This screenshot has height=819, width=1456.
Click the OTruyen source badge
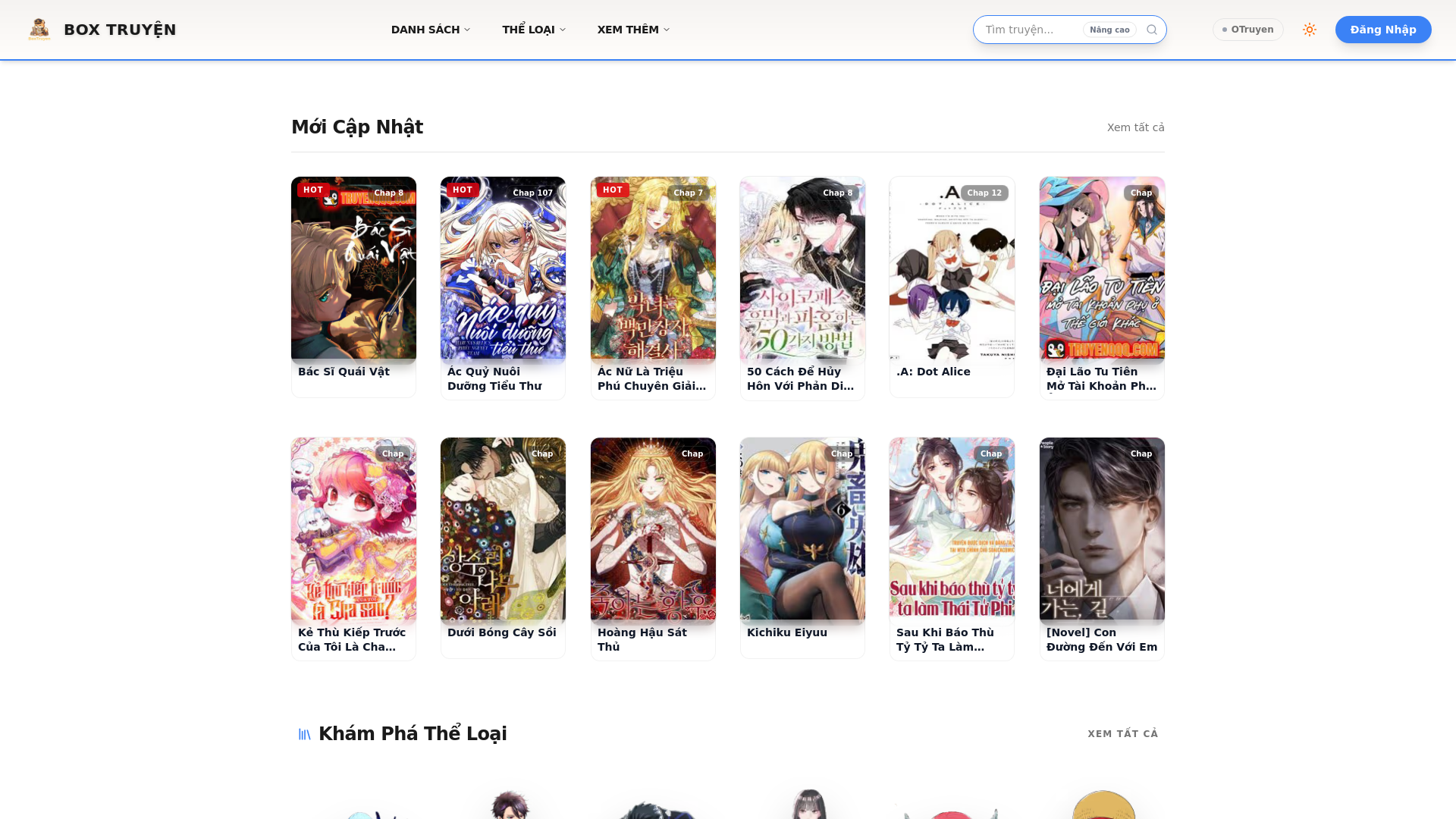[x=1248, y=30]
